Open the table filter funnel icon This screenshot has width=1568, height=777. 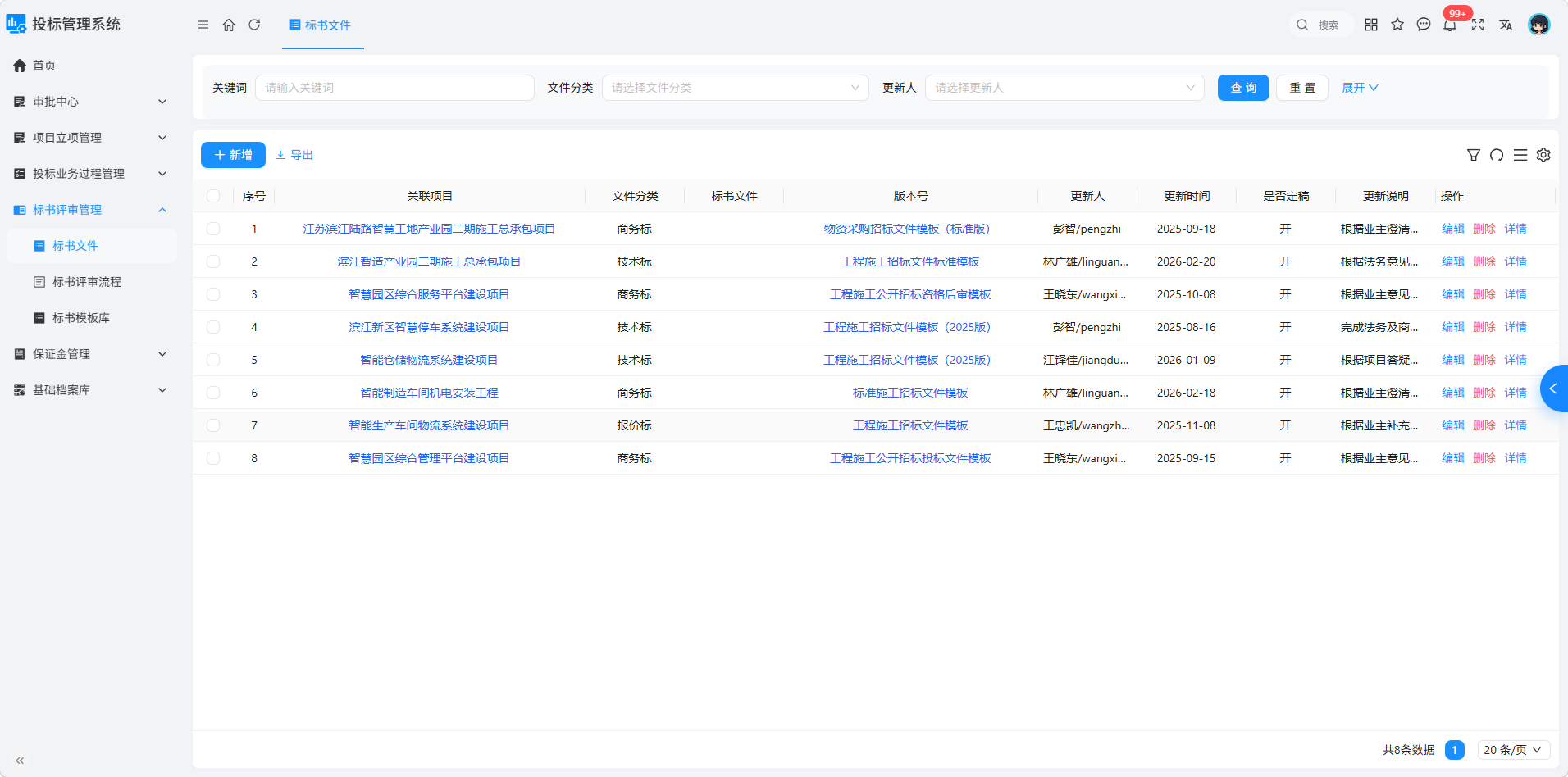point(1474,155)
